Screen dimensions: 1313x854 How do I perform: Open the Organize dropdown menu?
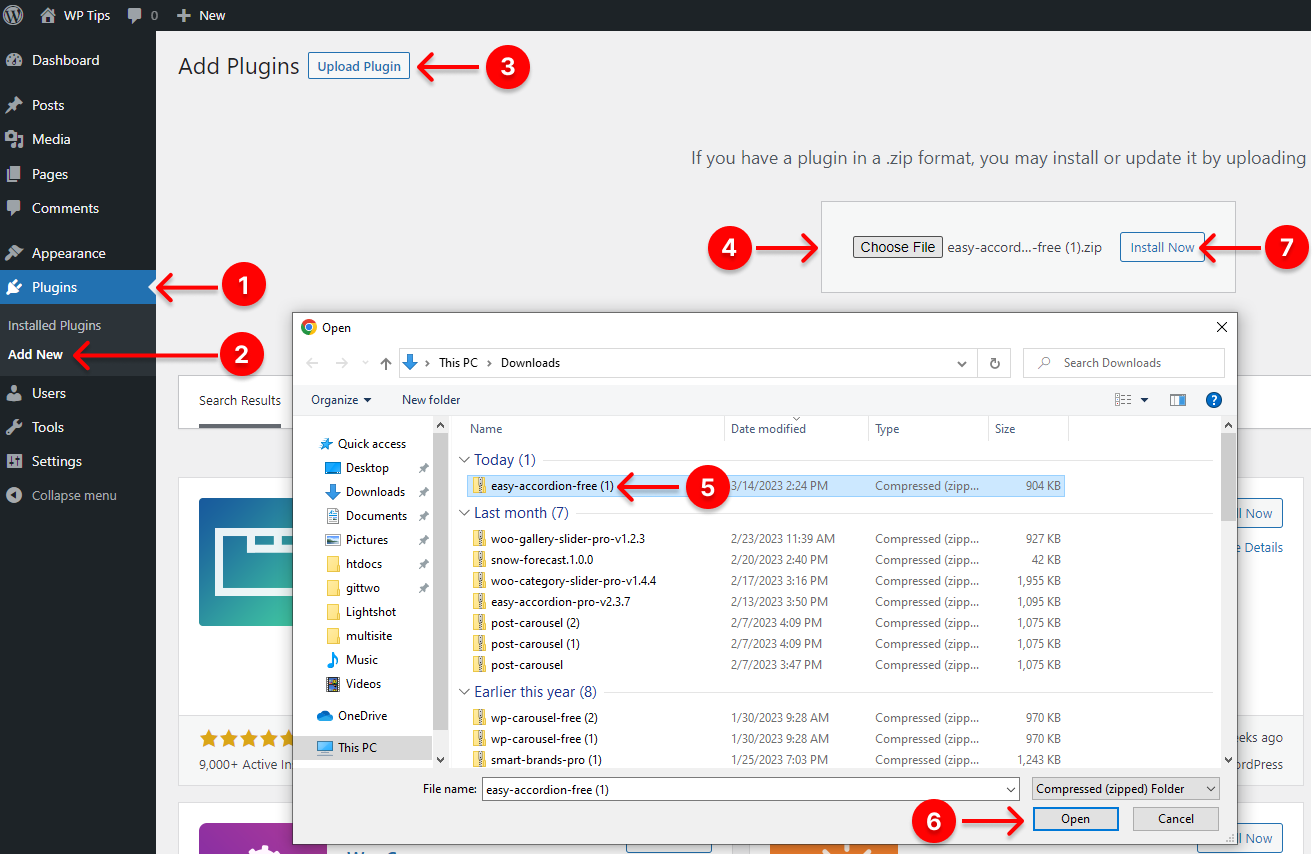[341, 400]
